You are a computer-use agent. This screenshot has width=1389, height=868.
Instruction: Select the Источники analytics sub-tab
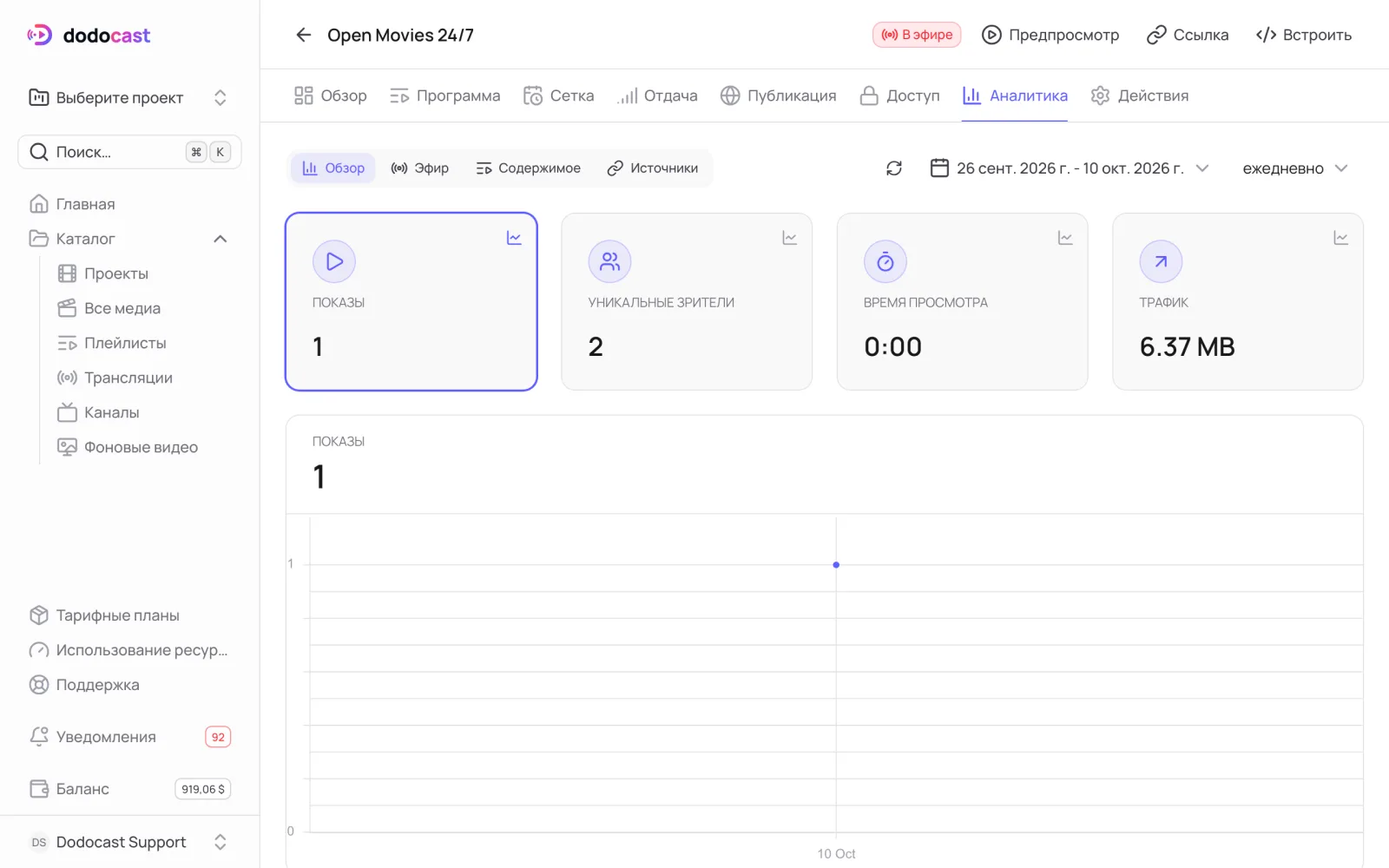[x=652, y=168]
